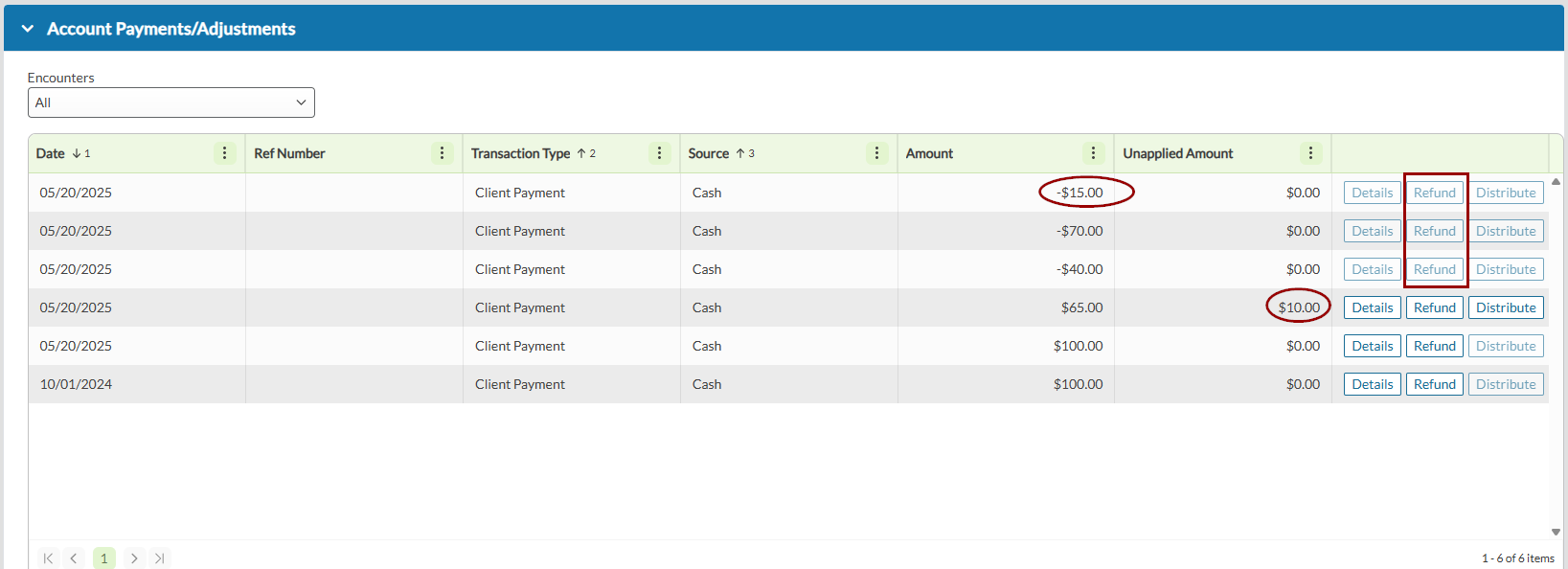Click Distribute for the $65.00 payment
Viewport: 1568px width, 569px height.
1506,307
